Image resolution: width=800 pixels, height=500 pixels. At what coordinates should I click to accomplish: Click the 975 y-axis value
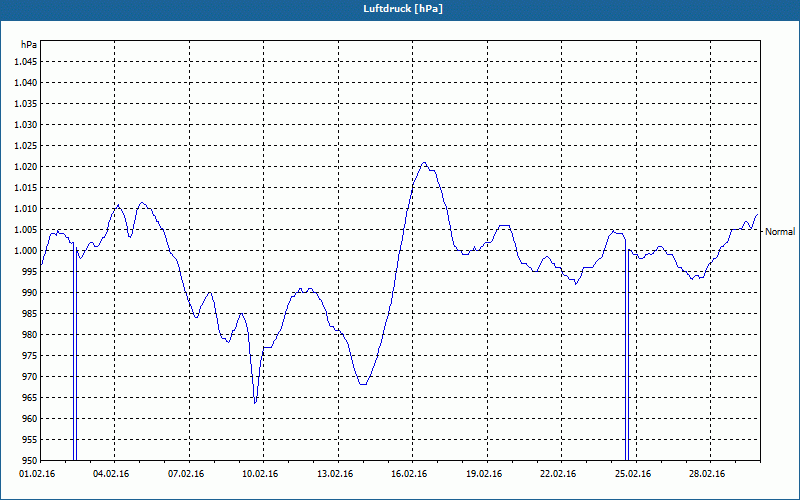click(30, 356)
